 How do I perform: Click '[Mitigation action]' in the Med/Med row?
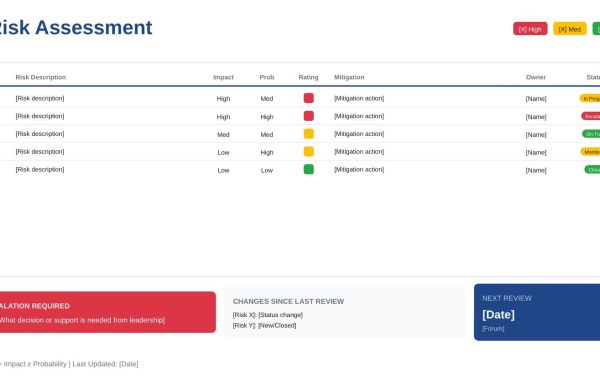359,134
